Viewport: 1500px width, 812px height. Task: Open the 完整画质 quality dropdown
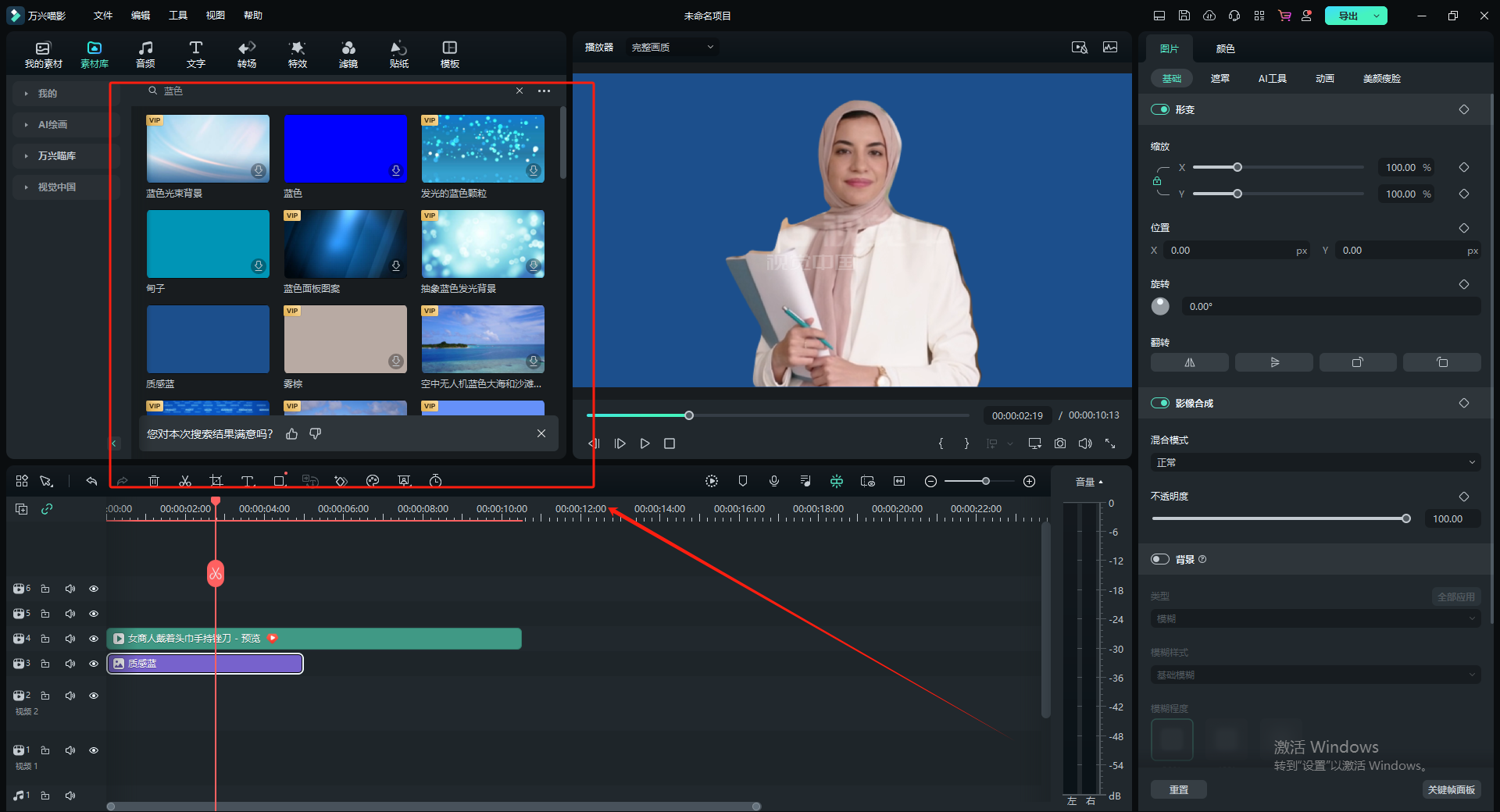tap(672, 48)
